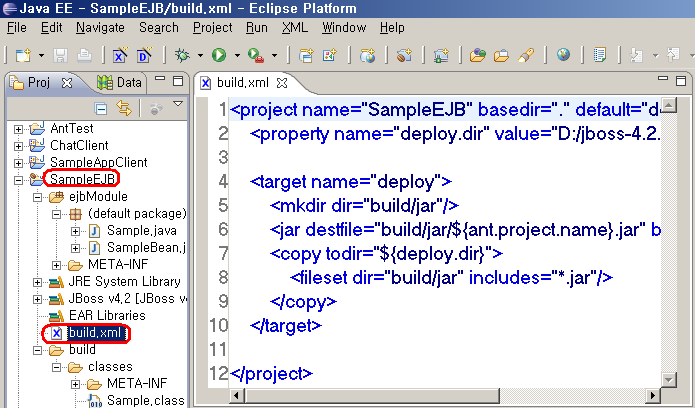
Task: Click the open task folder icon
Action: (x=502, y=55)
